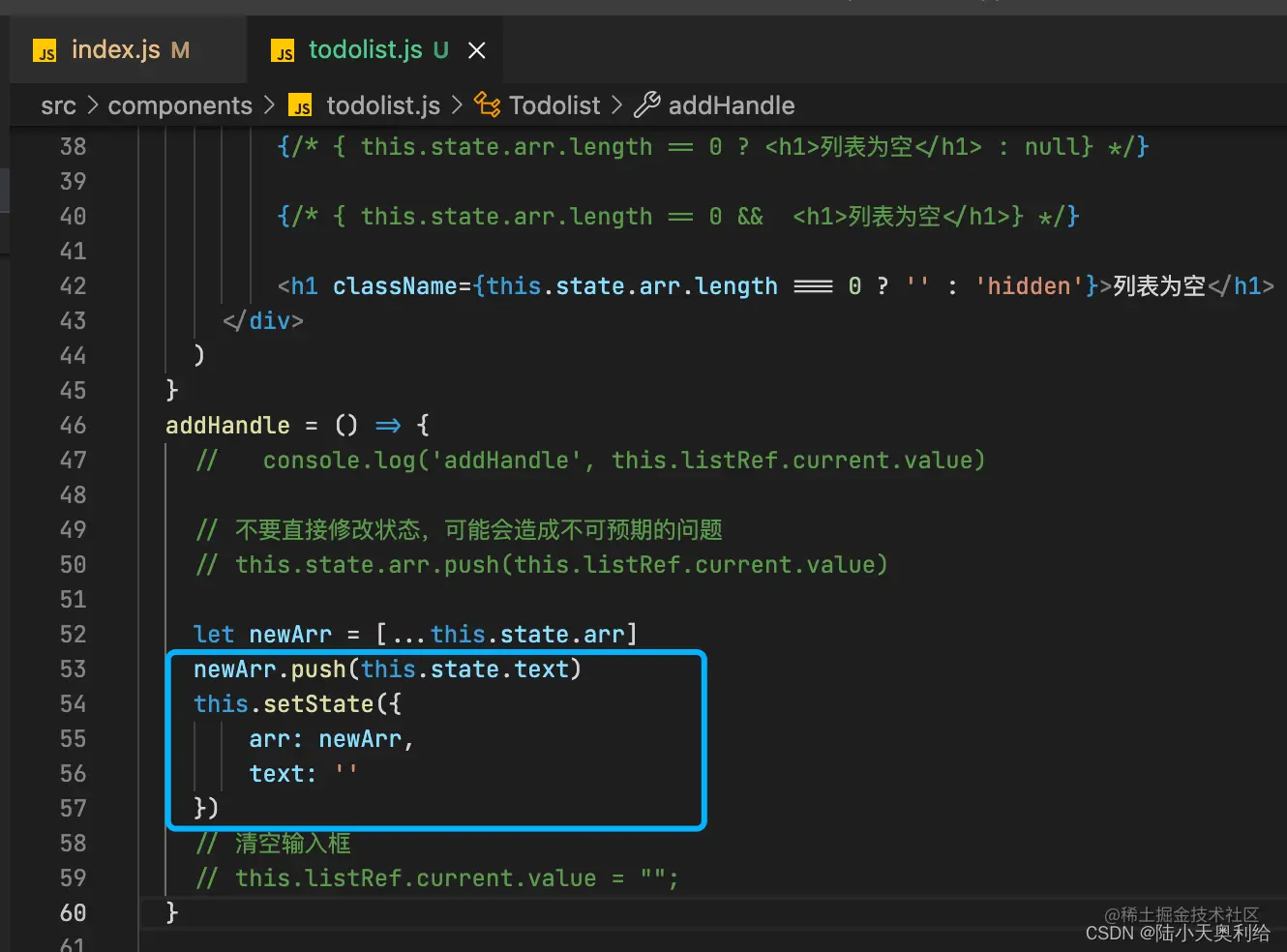Expand the chevron after Todolist breadcrumb

point(616,104)
